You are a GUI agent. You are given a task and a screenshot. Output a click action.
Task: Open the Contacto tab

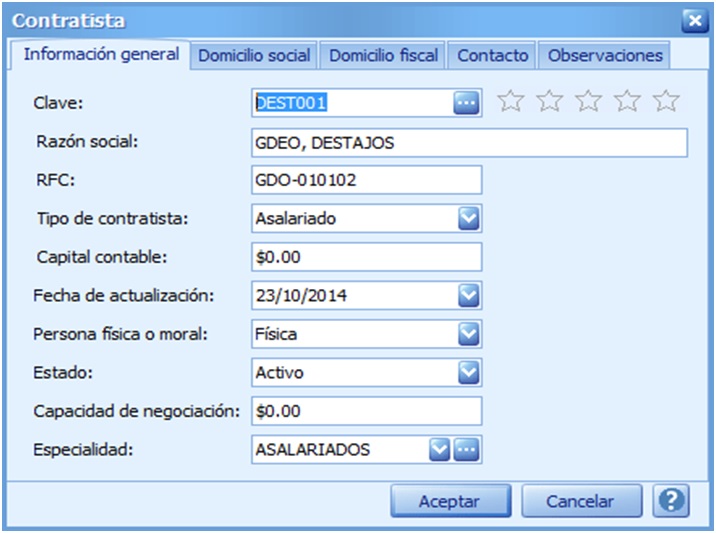coord(492,55)
